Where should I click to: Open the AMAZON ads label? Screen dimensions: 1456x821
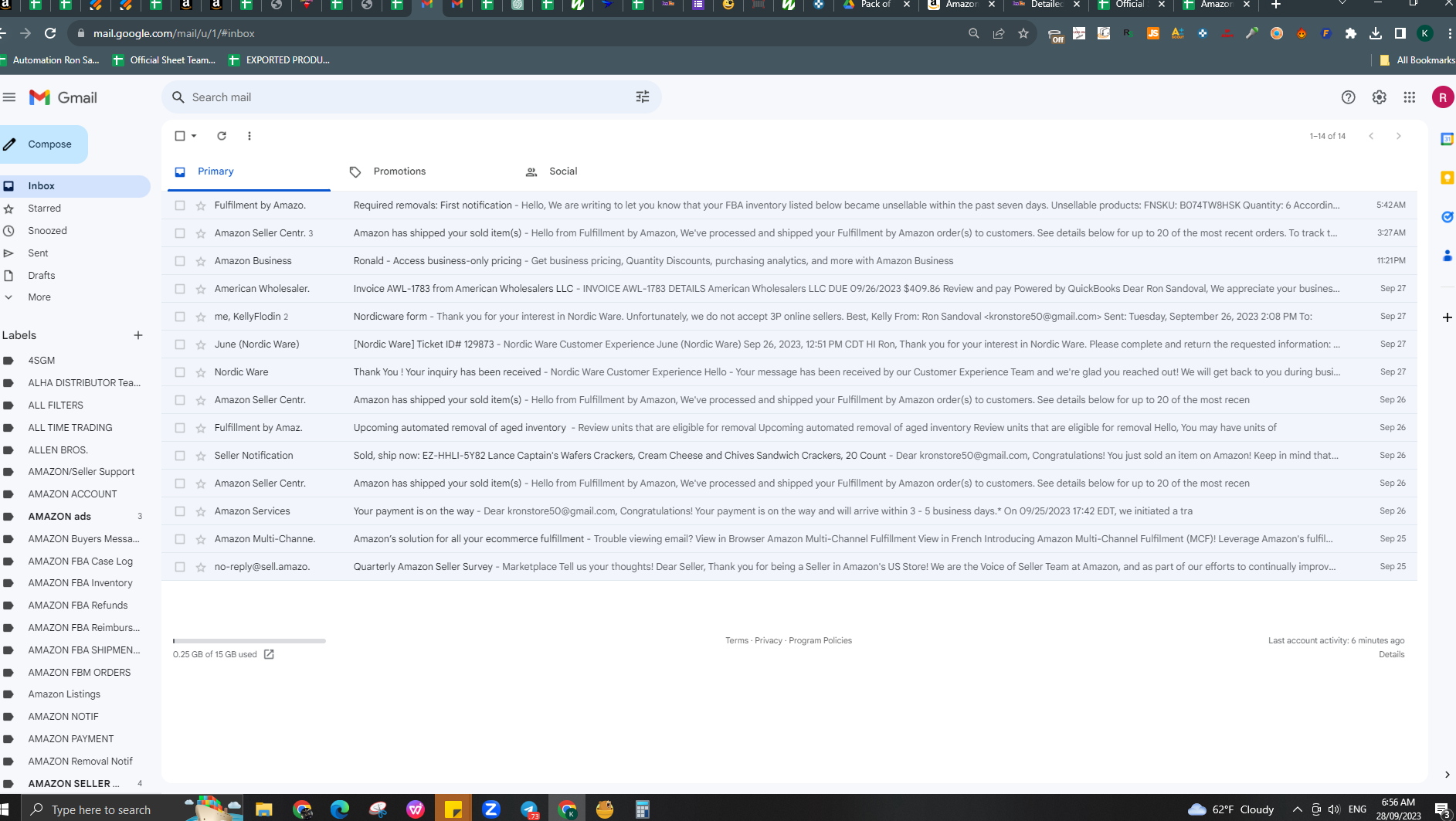pyautogui.click(x=59, y=517)
